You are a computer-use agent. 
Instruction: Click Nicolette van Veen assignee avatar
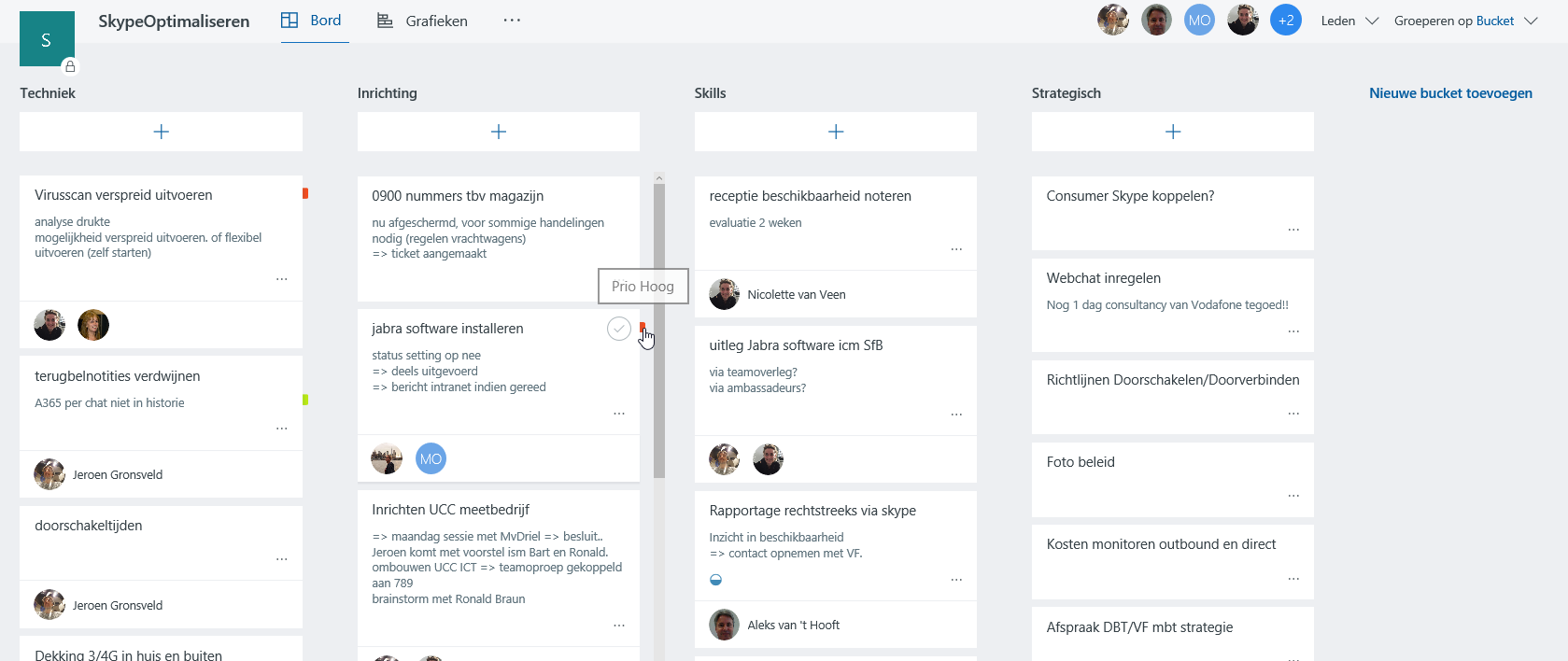(724, 294)
